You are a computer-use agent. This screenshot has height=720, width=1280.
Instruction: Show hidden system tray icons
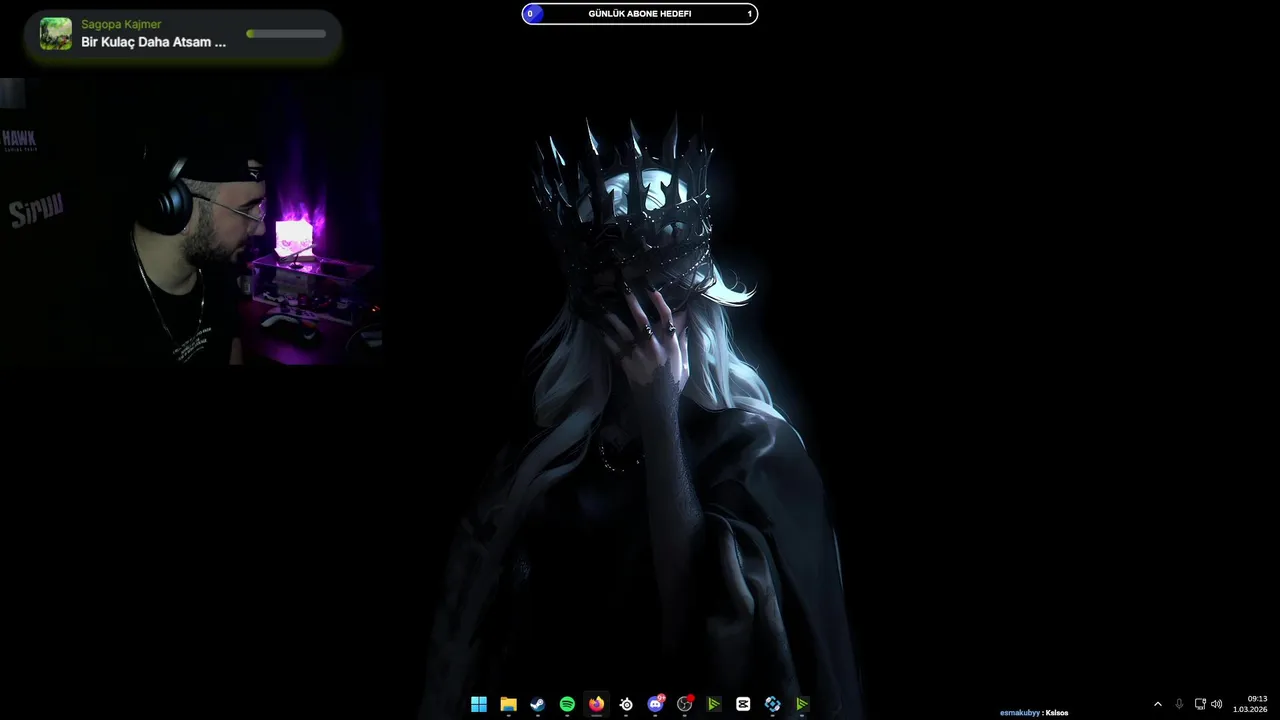tap(1158, 704)
